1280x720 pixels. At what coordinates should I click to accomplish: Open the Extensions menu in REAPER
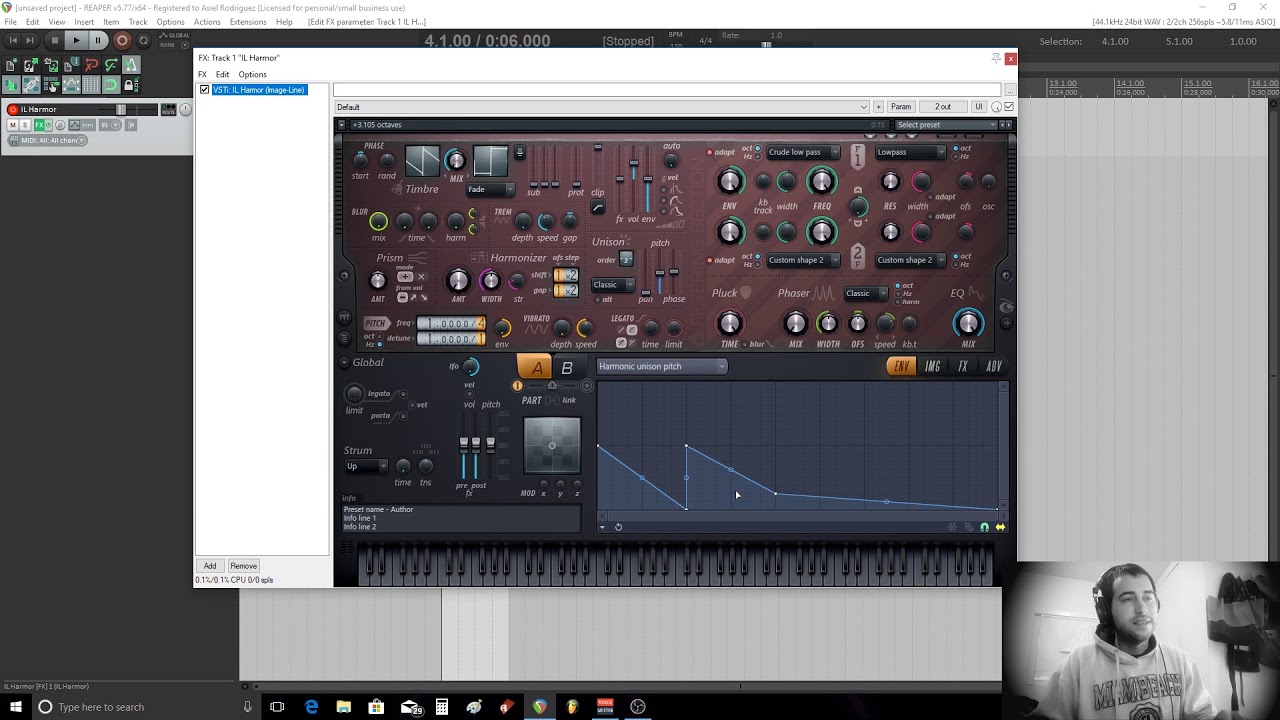coord(248,22)
